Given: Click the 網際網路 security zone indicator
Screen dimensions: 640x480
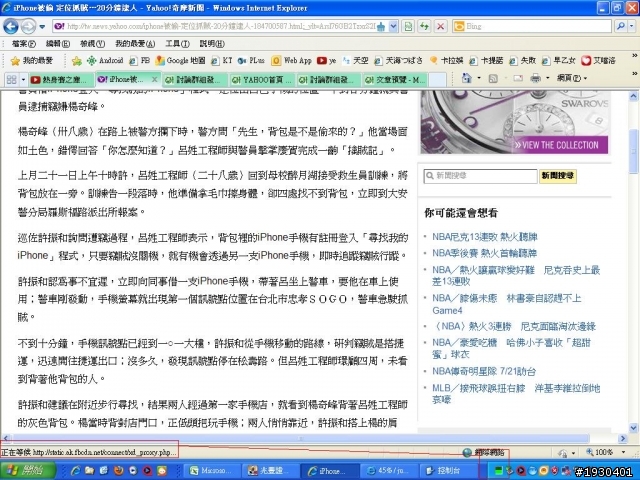Looking at the screenshot, I should 485,452.
